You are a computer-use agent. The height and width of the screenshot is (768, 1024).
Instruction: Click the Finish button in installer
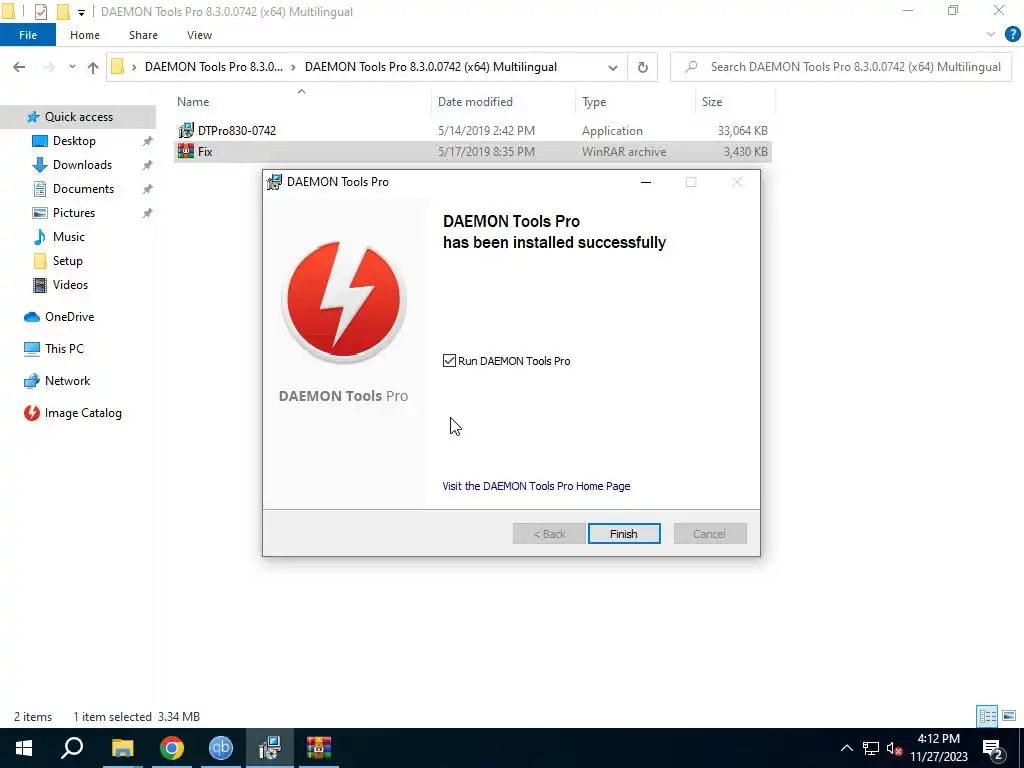(x=624, y=534)
